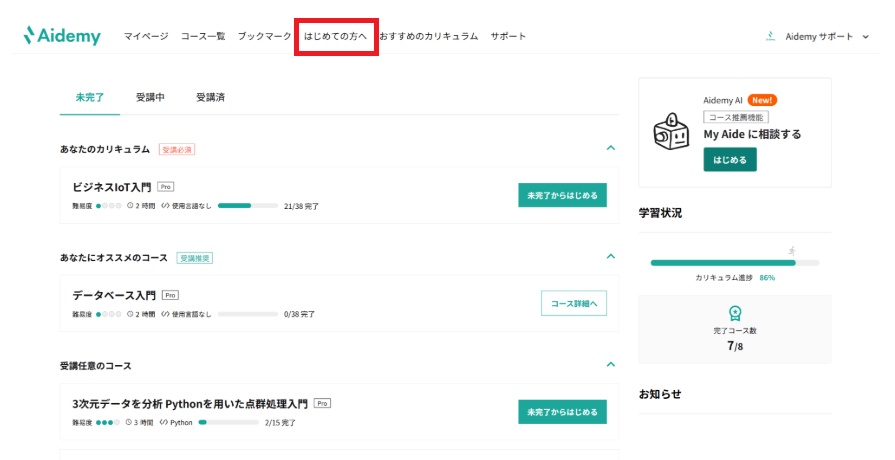
Task: Collapse the あなたのカリキュラム section
Action: point(610,148)
